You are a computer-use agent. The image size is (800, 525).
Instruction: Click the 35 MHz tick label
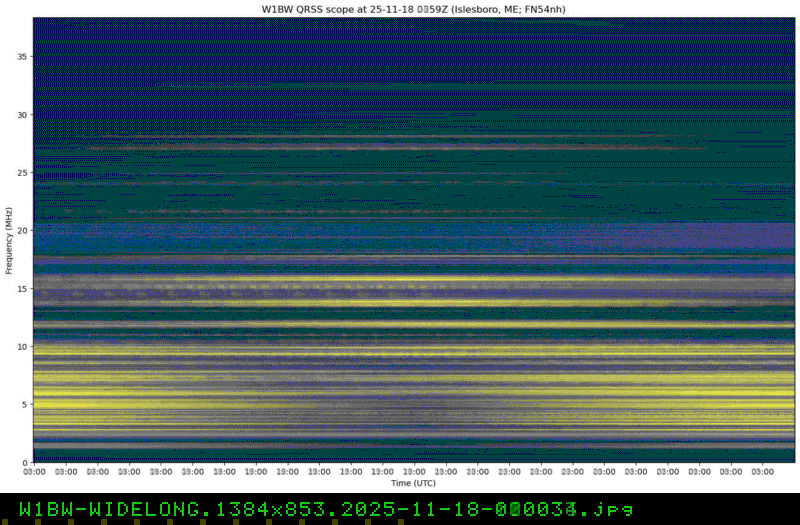click(22, 57)
